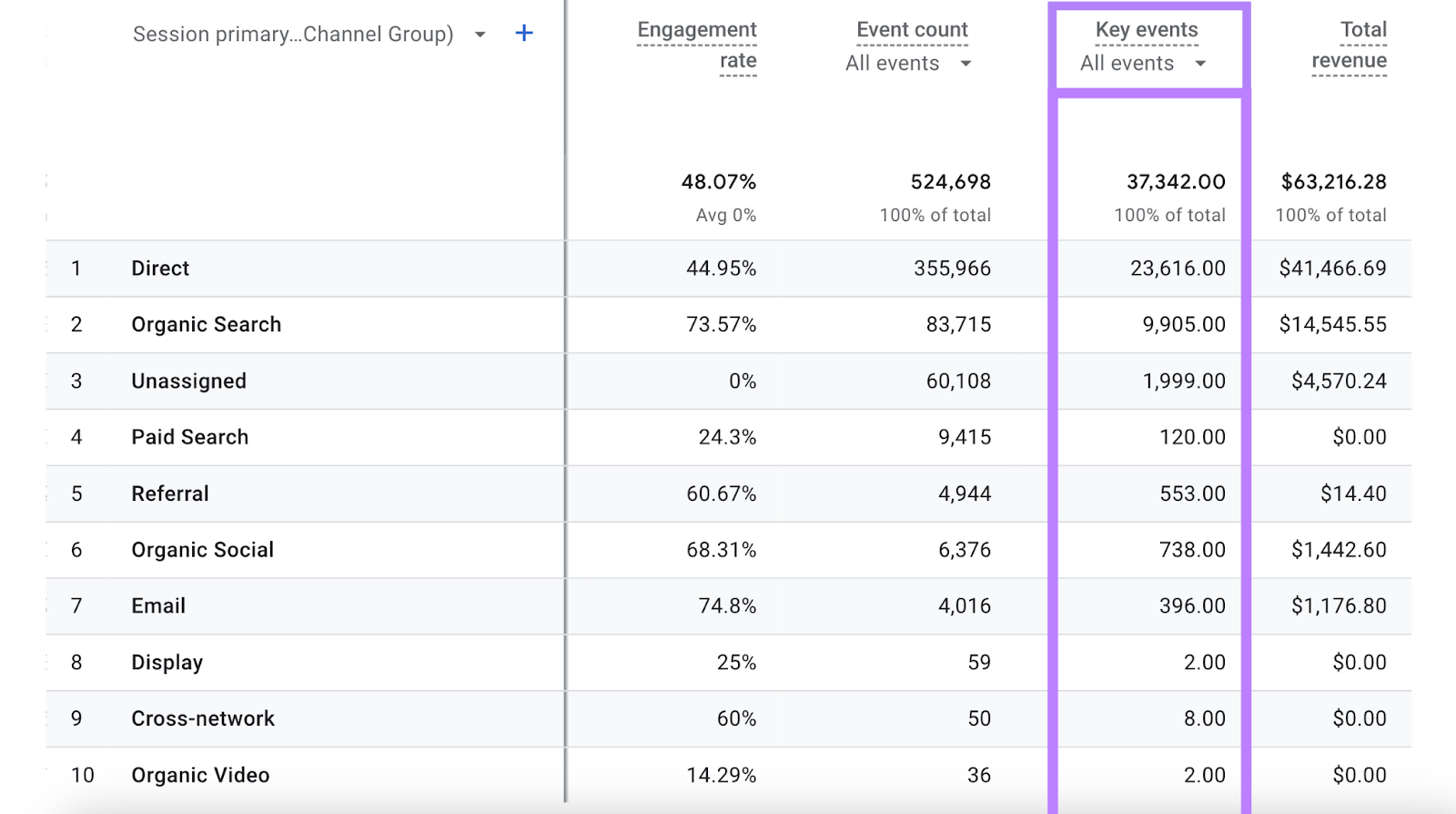The height and width of the screenshot is (814, 1456).
Task: Open the Session primary Channel Group dropdown
Action: tap(480, 35)
